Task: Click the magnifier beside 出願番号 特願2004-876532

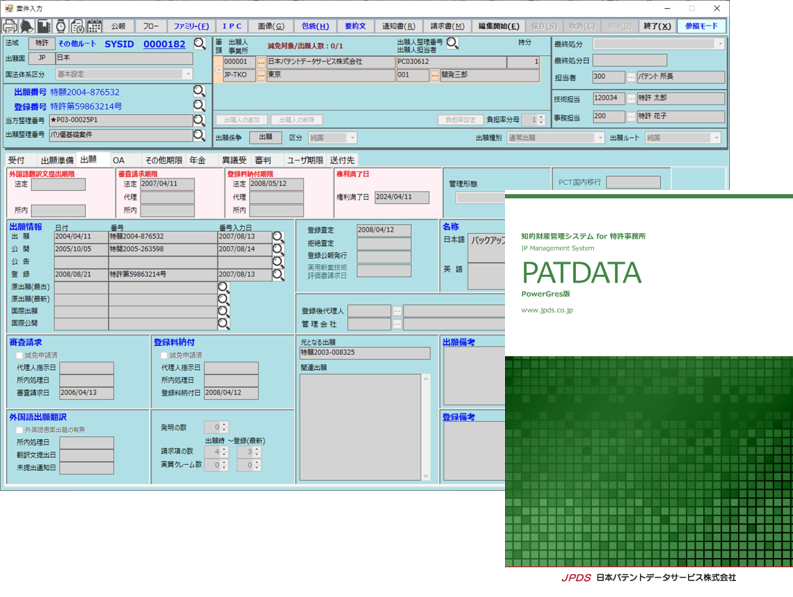Action: pyautogui.click(x=199, y=91)
